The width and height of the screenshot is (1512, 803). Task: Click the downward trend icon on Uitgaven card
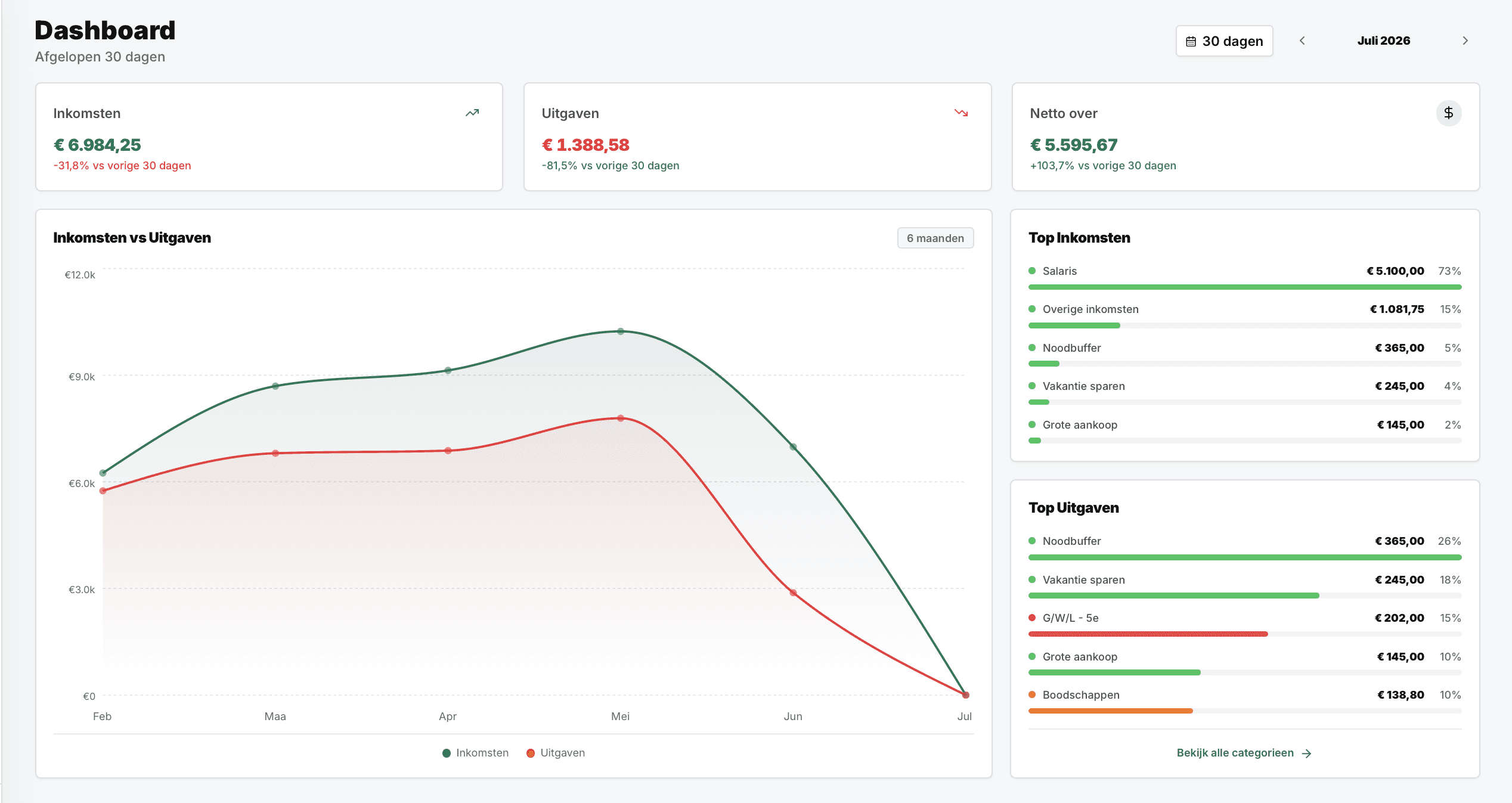point(961,113)
